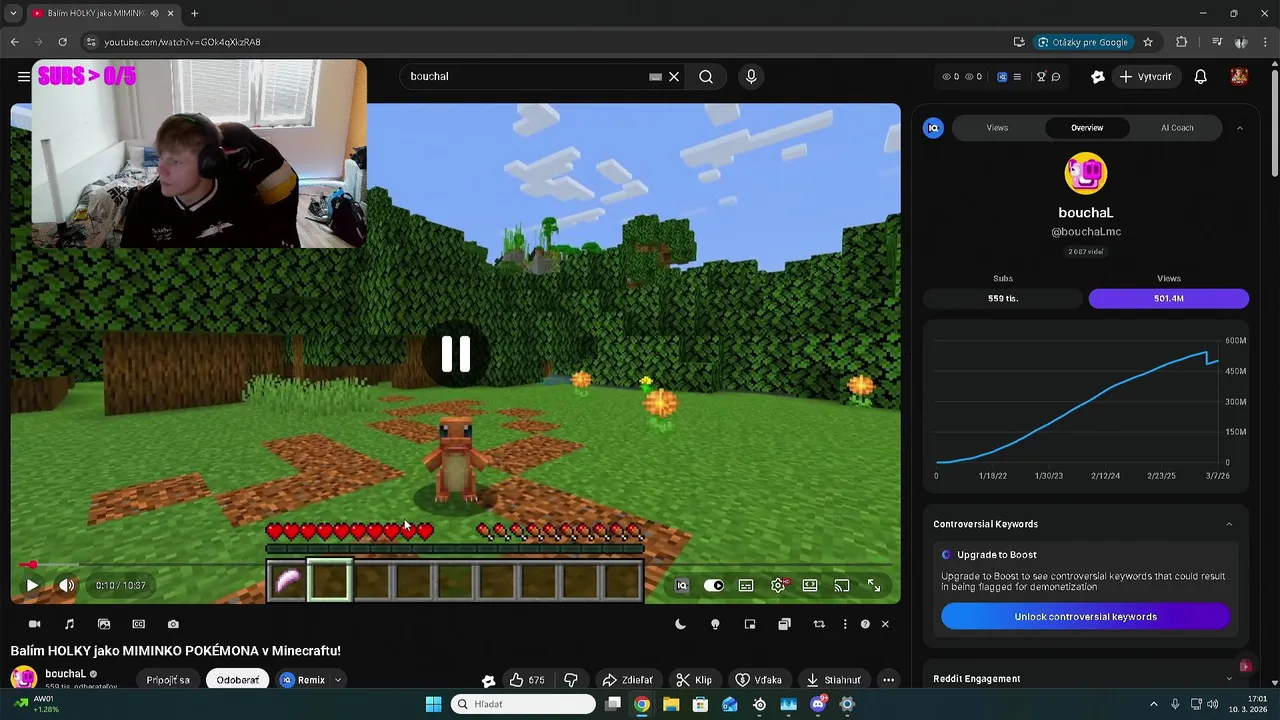Screen dimensions: 1280x720
Task: Toggle the lightbulb cinema mode
Action: (x=715, y=624)
